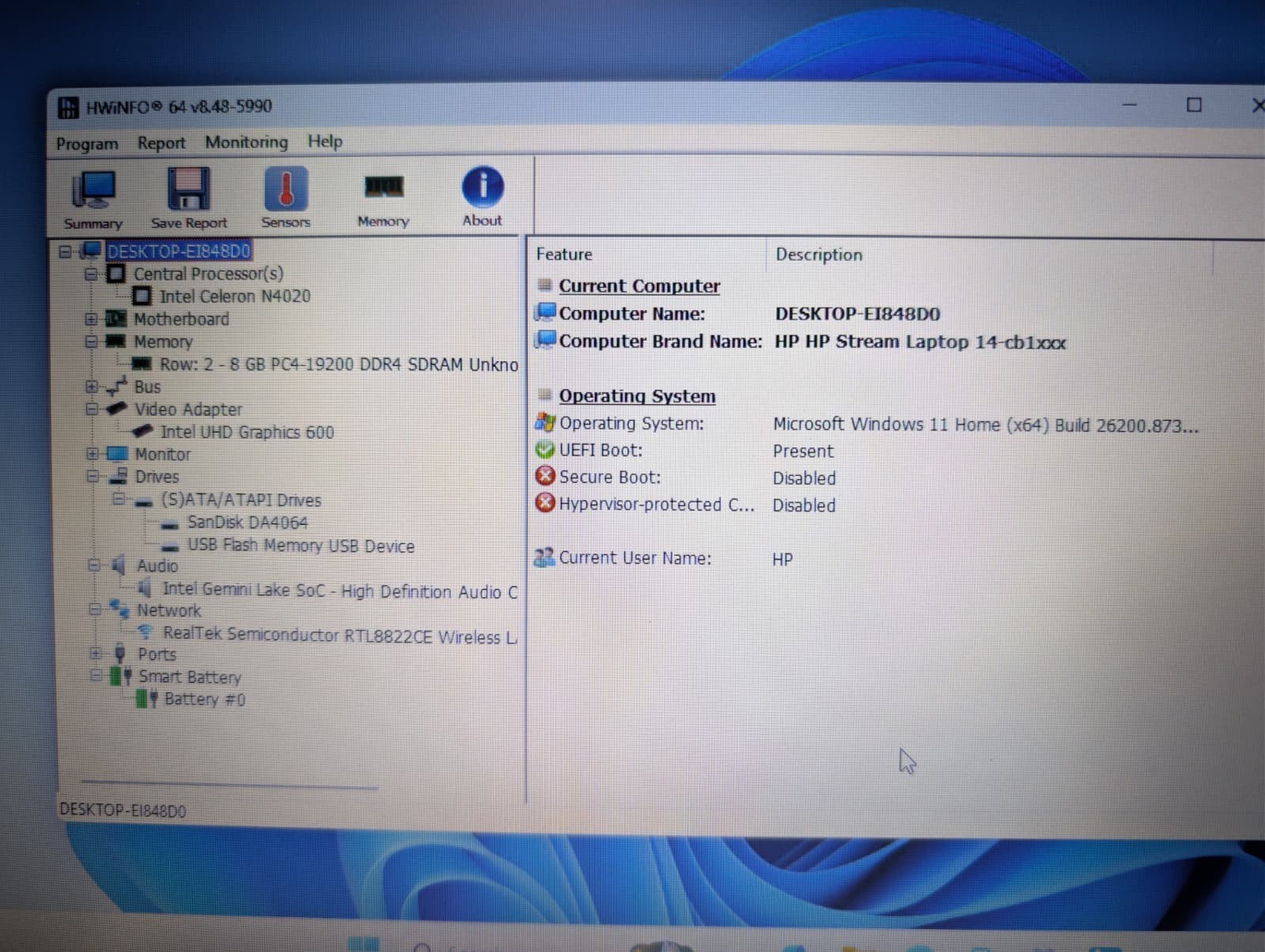Screen dimensions: 1265x952
Task: Collapse the Video Adapter node
Action: pos(92,410)
